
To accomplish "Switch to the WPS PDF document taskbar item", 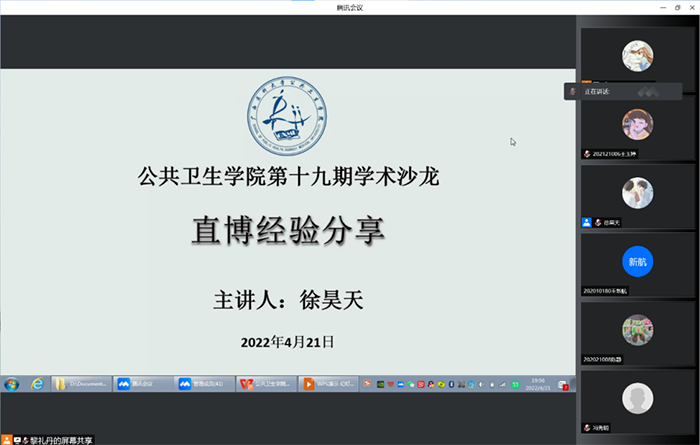I will coord(268,384).
